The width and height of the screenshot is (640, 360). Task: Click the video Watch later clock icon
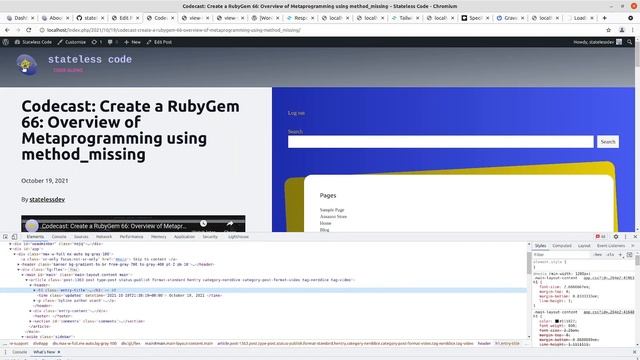tap(203, 224)
